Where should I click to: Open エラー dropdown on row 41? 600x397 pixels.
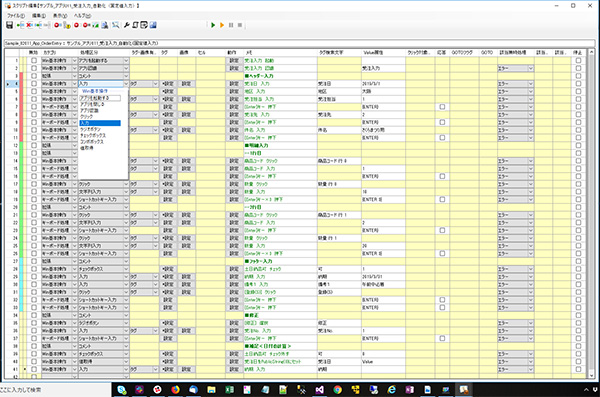coord(530,369)
